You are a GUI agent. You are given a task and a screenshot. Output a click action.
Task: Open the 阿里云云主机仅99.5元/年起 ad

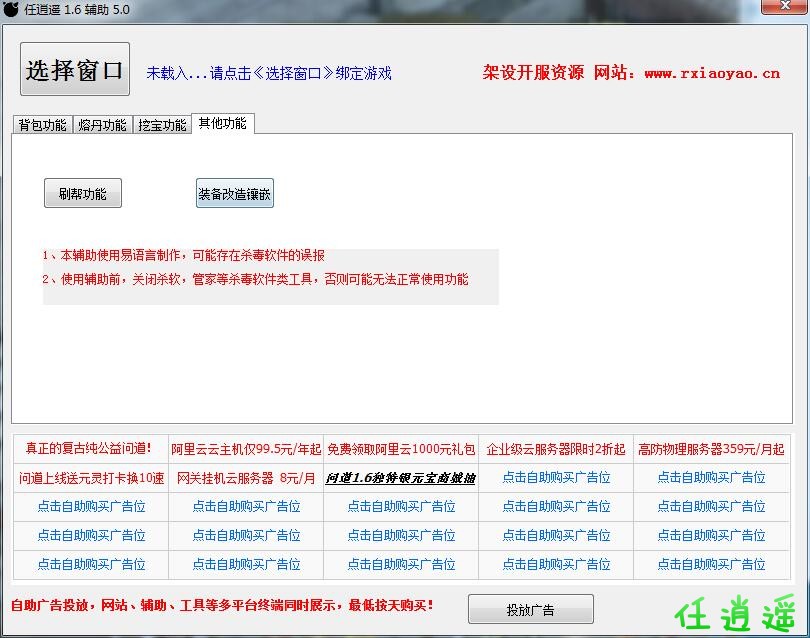pos(246,449)
